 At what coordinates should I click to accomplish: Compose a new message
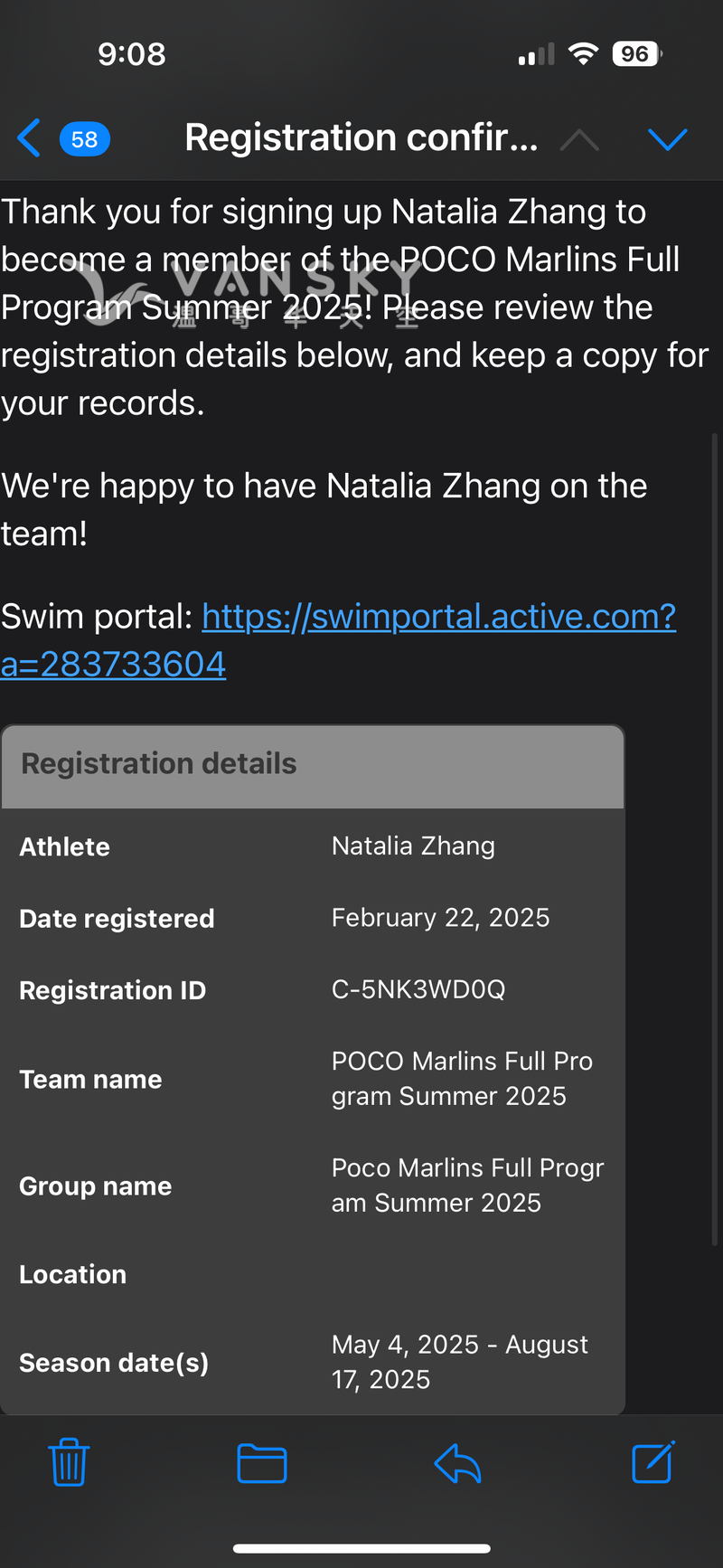[653, 1462]
